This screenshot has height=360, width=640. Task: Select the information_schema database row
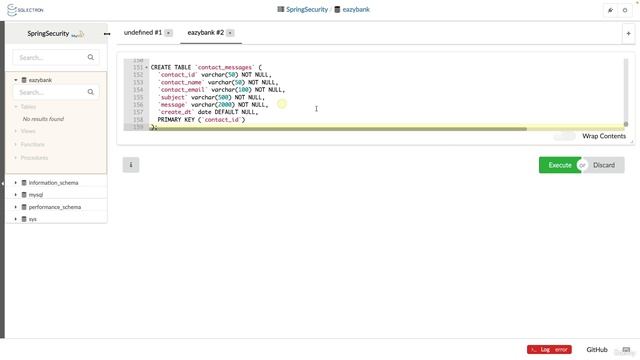click(56, 183)
